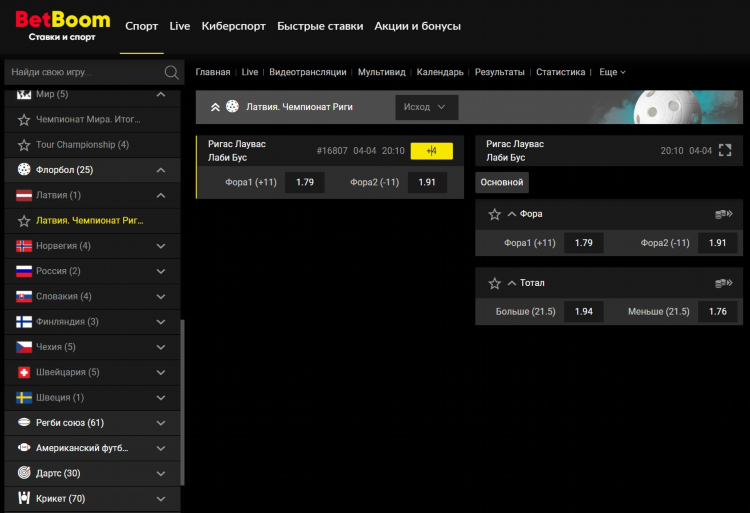Favorite Латвия. Чемпионат Риг star in sidebar
Screen dimensions: 750x513
pyautogui.click(x=24, y=221)
